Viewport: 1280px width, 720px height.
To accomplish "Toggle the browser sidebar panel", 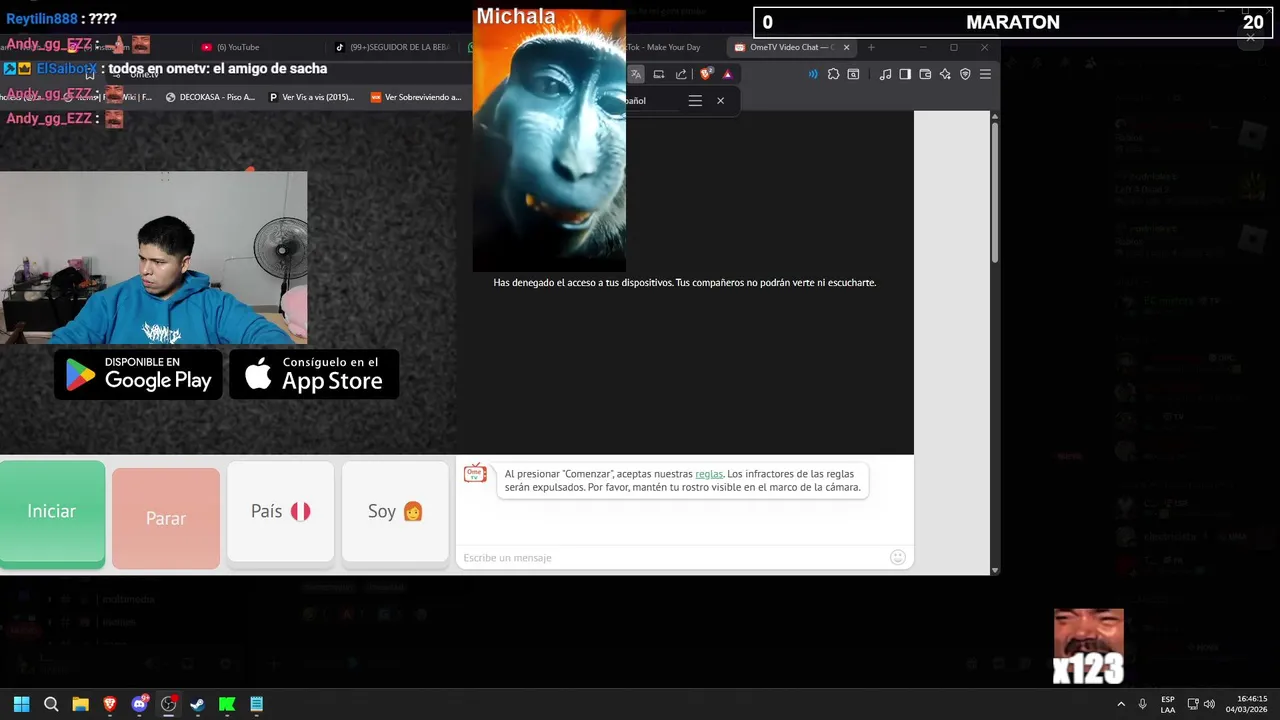I will tap(905, 74).
